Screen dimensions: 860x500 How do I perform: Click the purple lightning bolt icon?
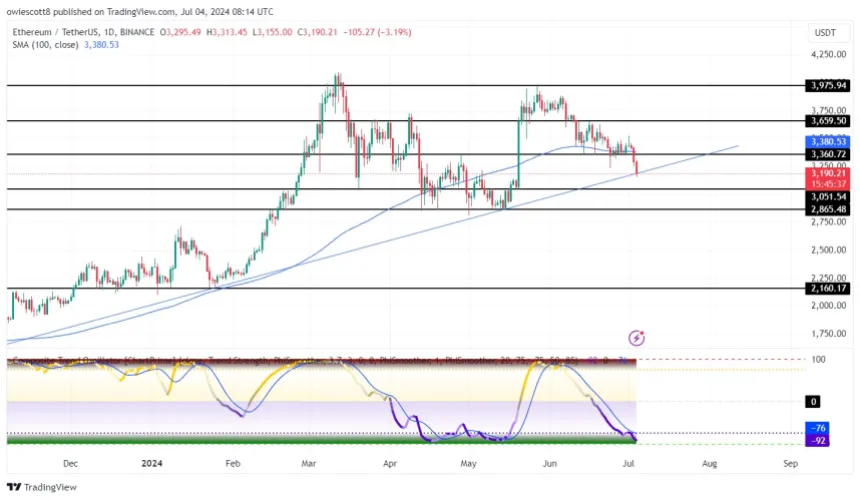(x=636, y=338)
